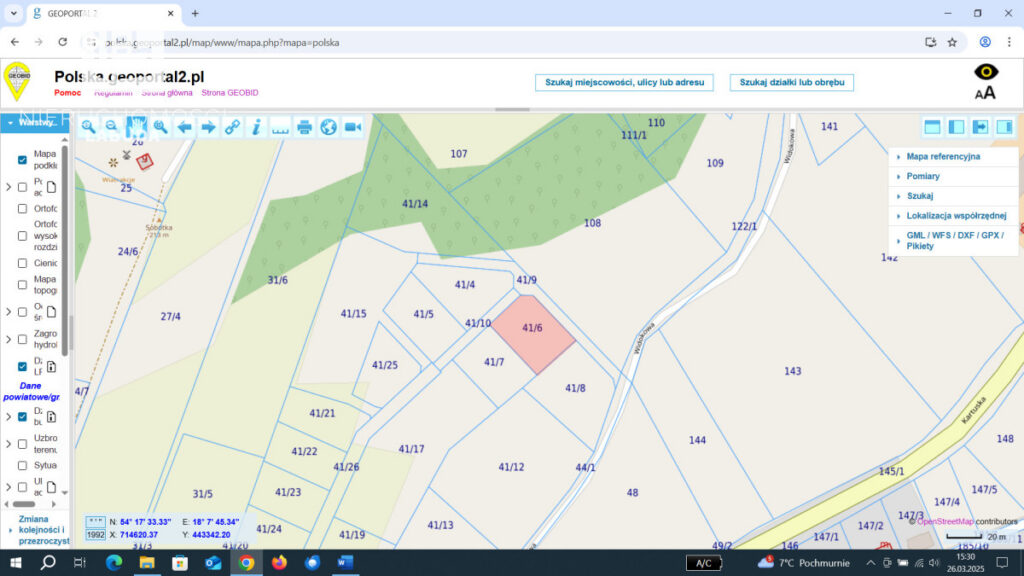
Task: Enable the Cieniowanie layer checkbox
Action: click(x=22, y=263)
